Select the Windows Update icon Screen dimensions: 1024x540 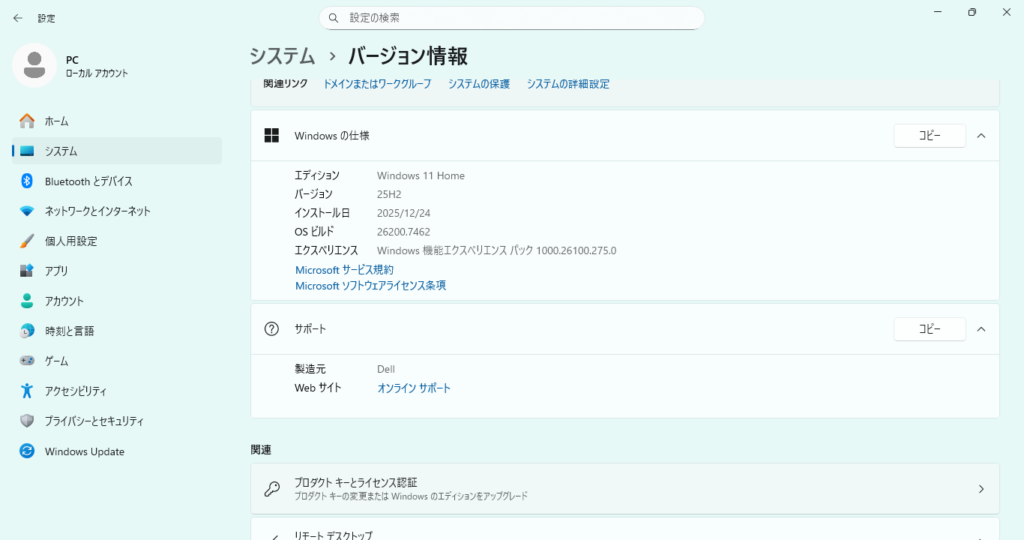pyautogui.click(x=27, y=451)
